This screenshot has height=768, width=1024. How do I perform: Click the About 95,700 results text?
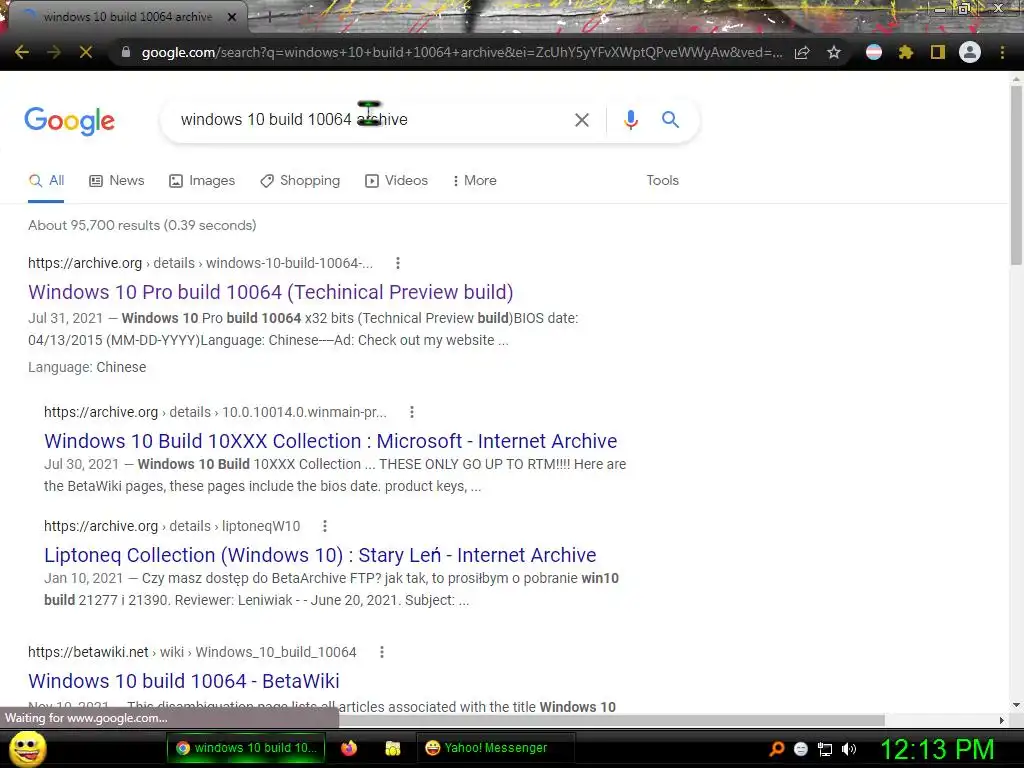pyautogui.click(x=142, y=225)
